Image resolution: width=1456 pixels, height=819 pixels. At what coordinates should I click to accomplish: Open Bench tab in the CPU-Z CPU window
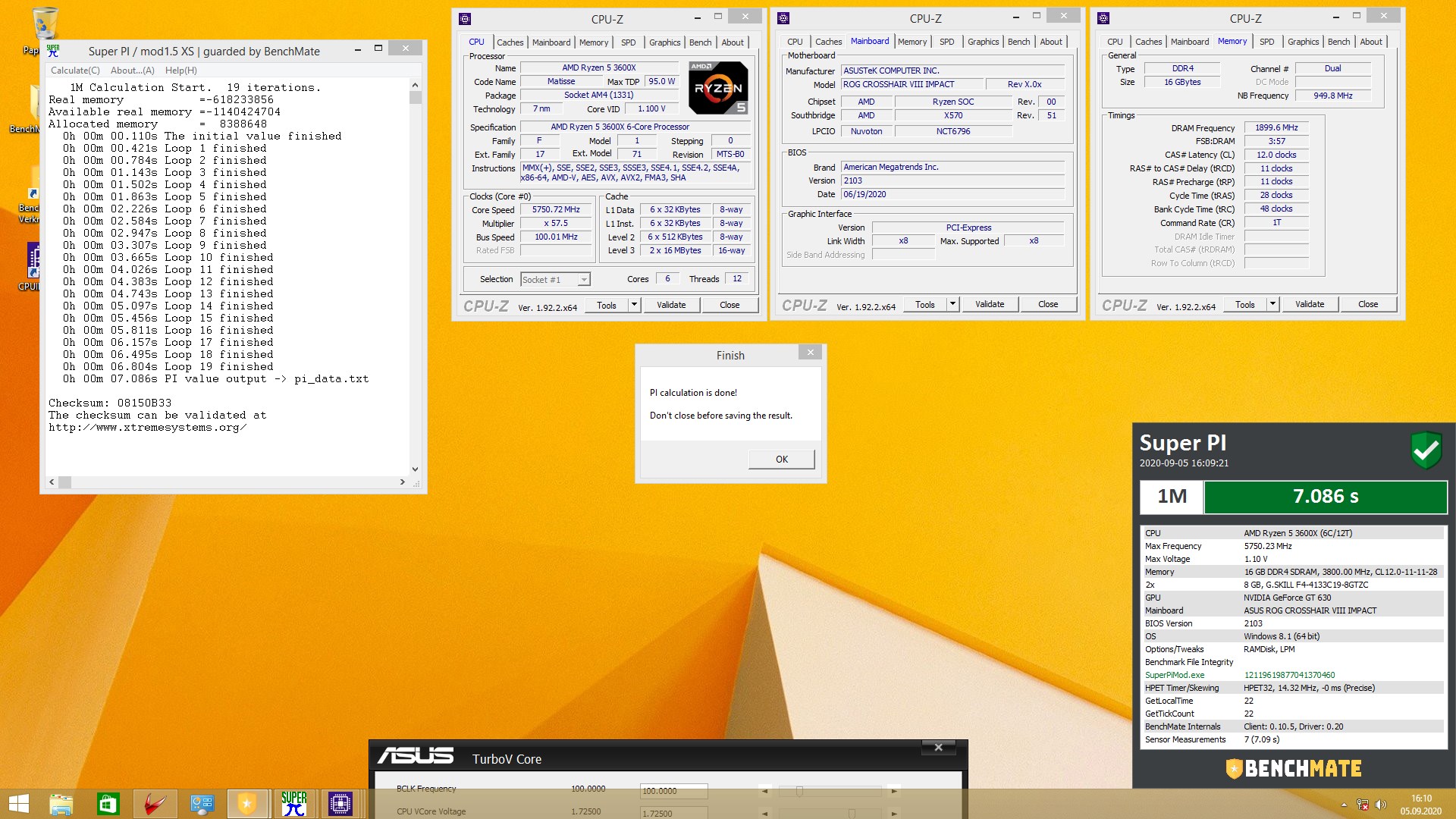[x=700, y=42]
